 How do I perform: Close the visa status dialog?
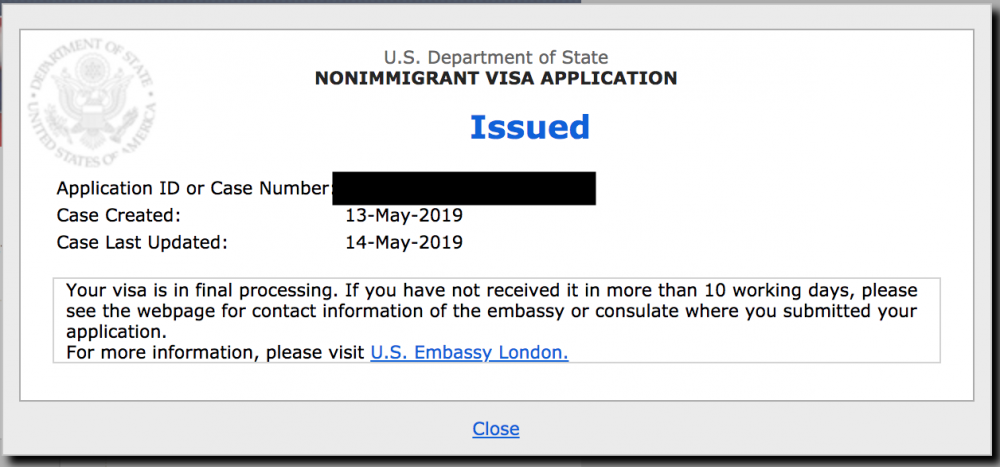click(x=496, y=428)
